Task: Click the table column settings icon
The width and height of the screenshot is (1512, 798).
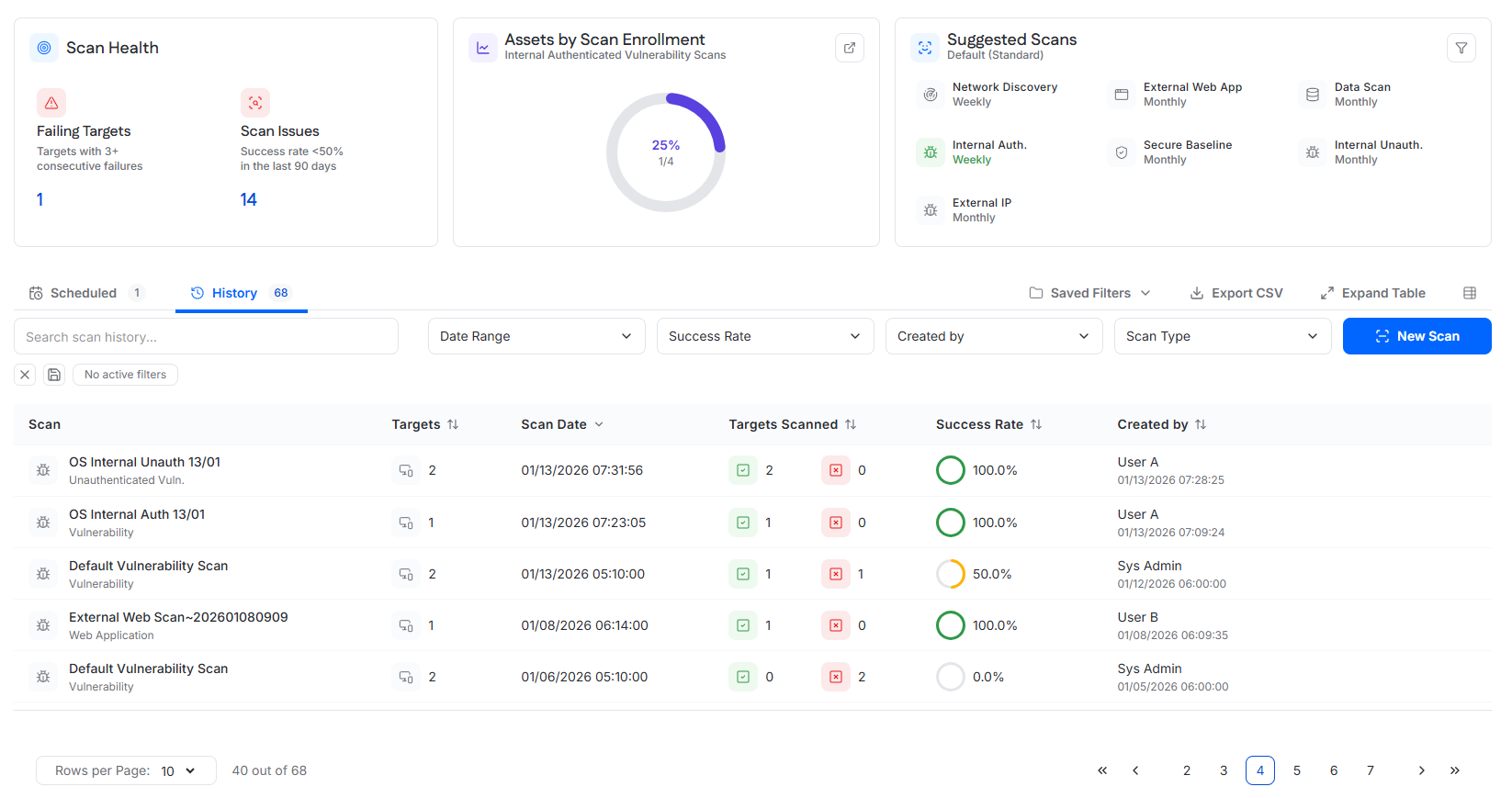Action: pos(1469,293)
